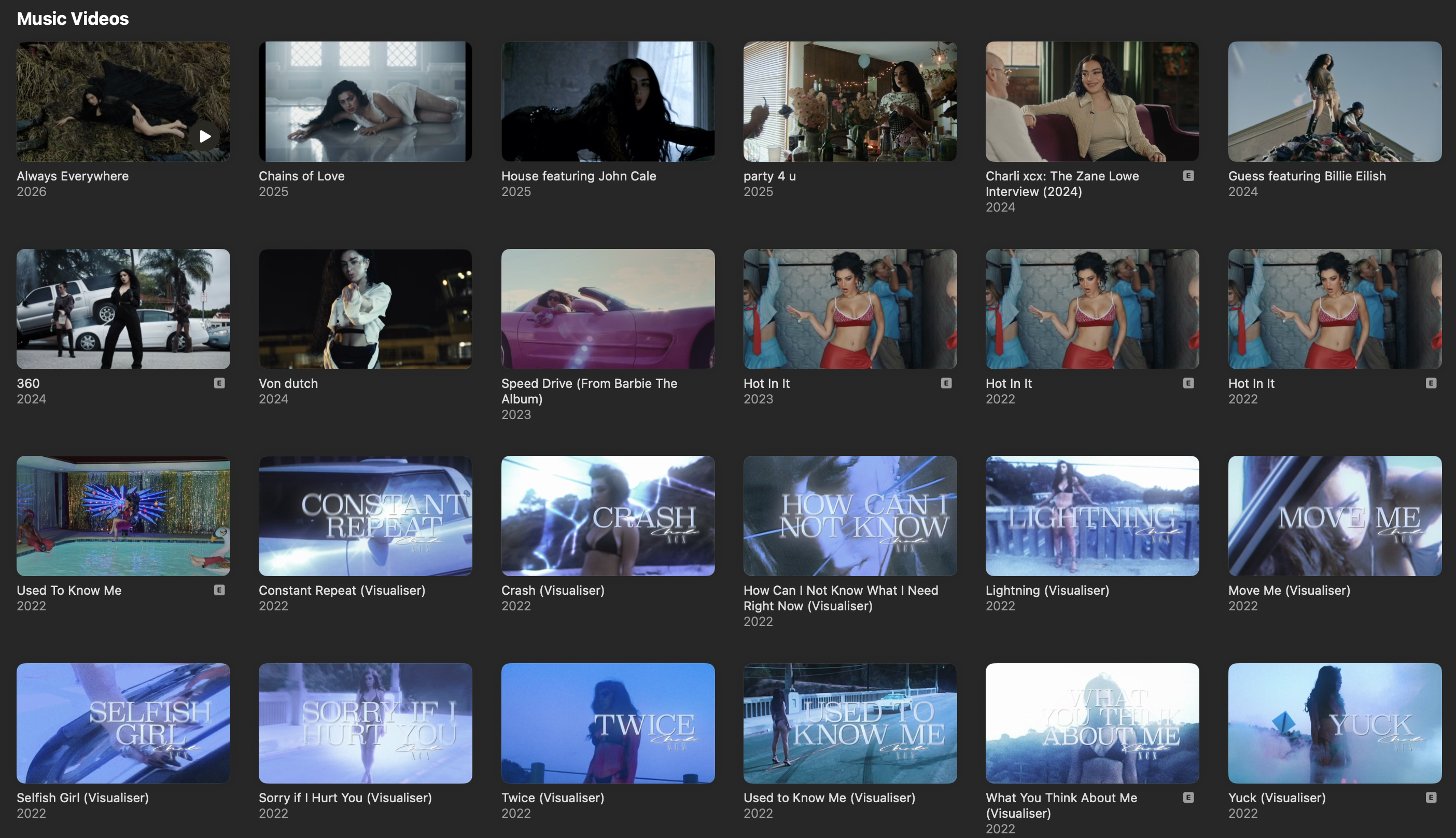
Task: Click the Chains of Love title text
Action: point(302,176)
